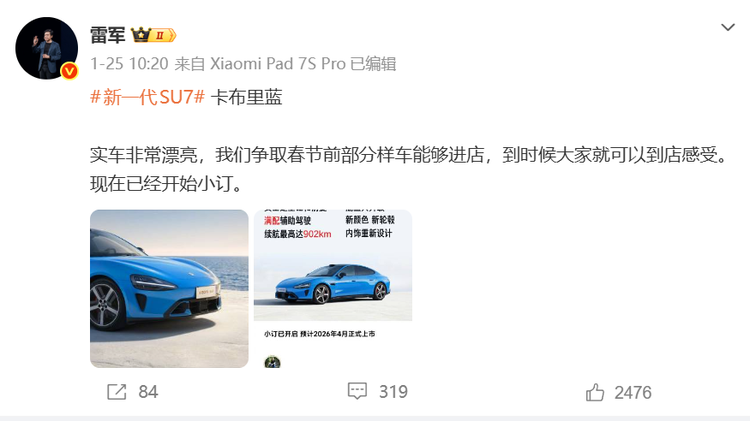The width and height of the screenshot is (750, 421).
Task: Click the 卡布里蓝 caption text
Action: click(246, 97)
